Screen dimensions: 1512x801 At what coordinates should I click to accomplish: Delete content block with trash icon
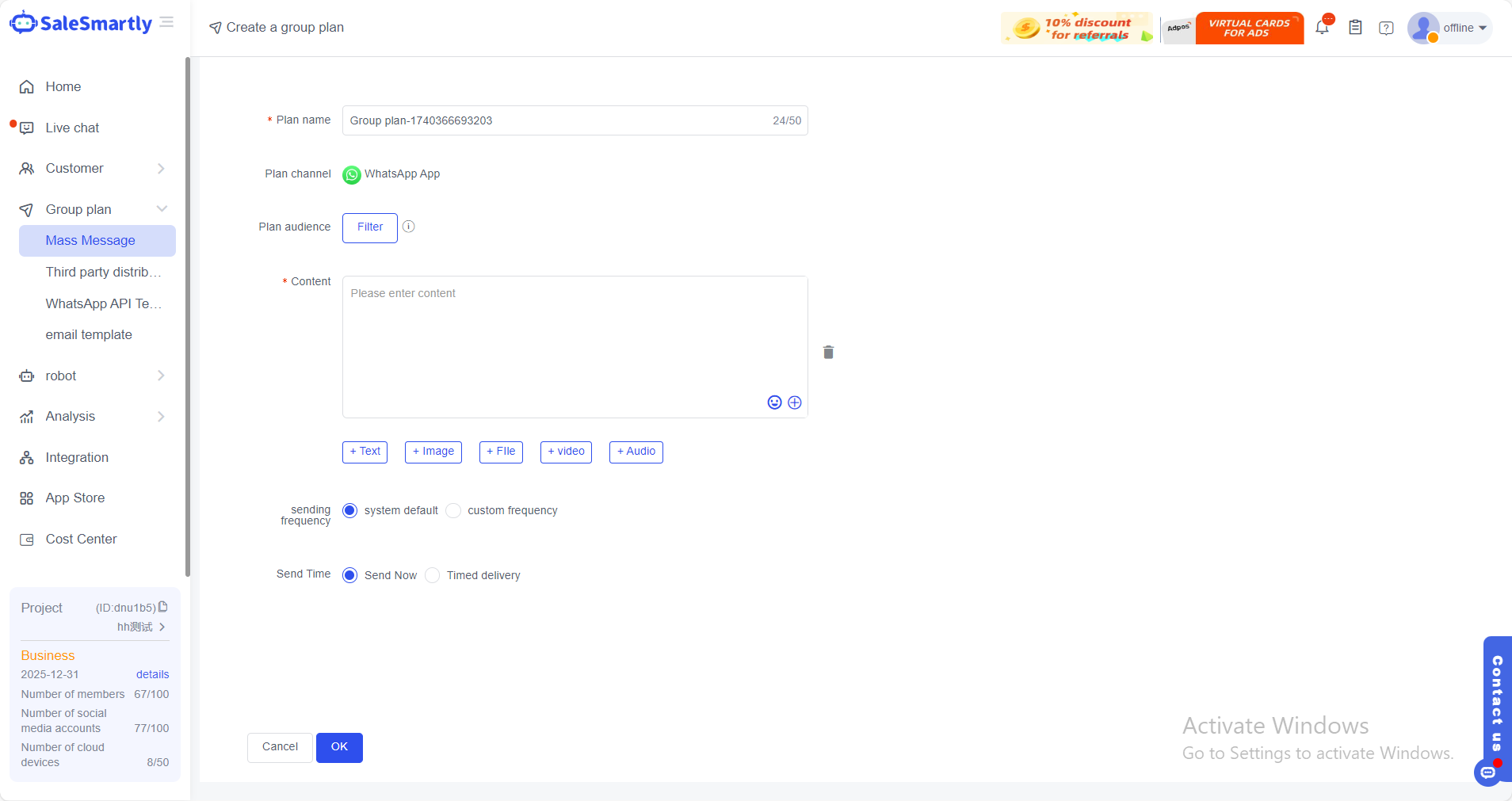tap(828, 353)
